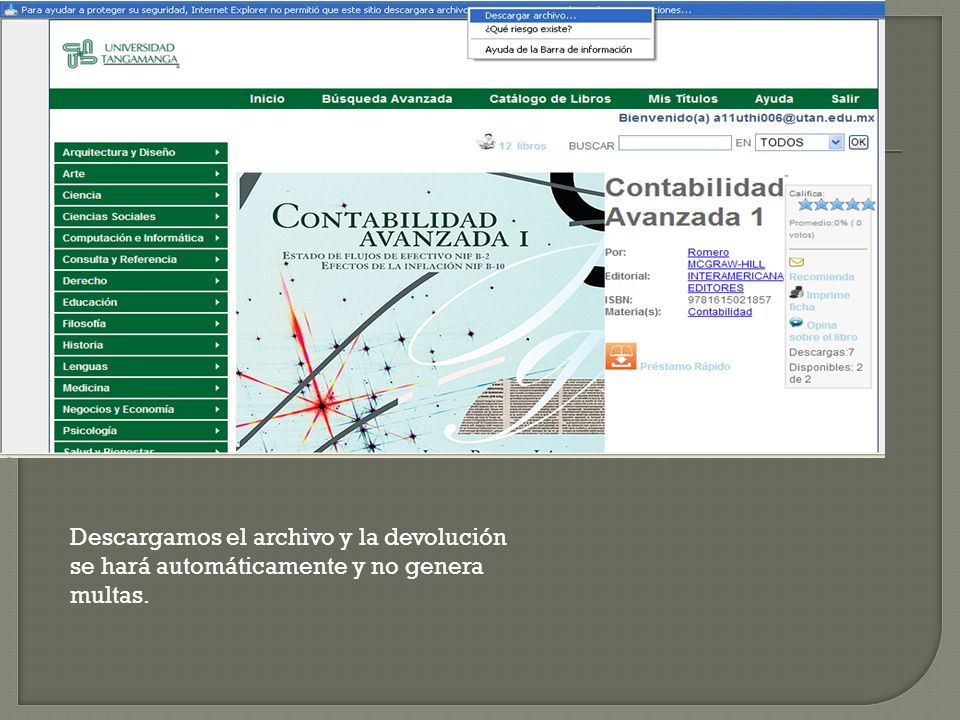Expand the Ciencia category
Image resolution: width=960 pixels, height=720 pixels.
coord(141,195)
